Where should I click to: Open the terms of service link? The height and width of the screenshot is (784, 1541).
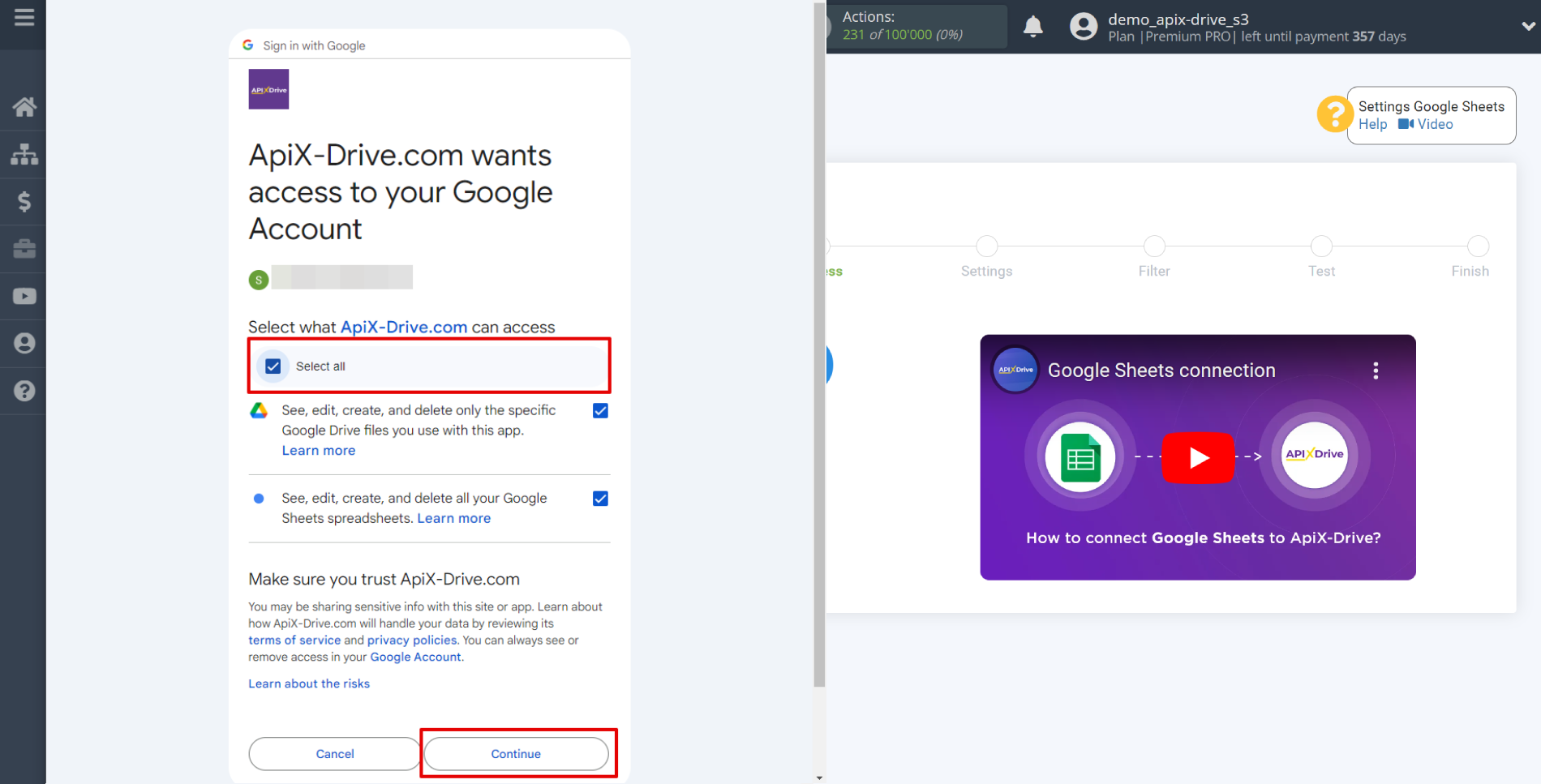click(x=294, y=640)
